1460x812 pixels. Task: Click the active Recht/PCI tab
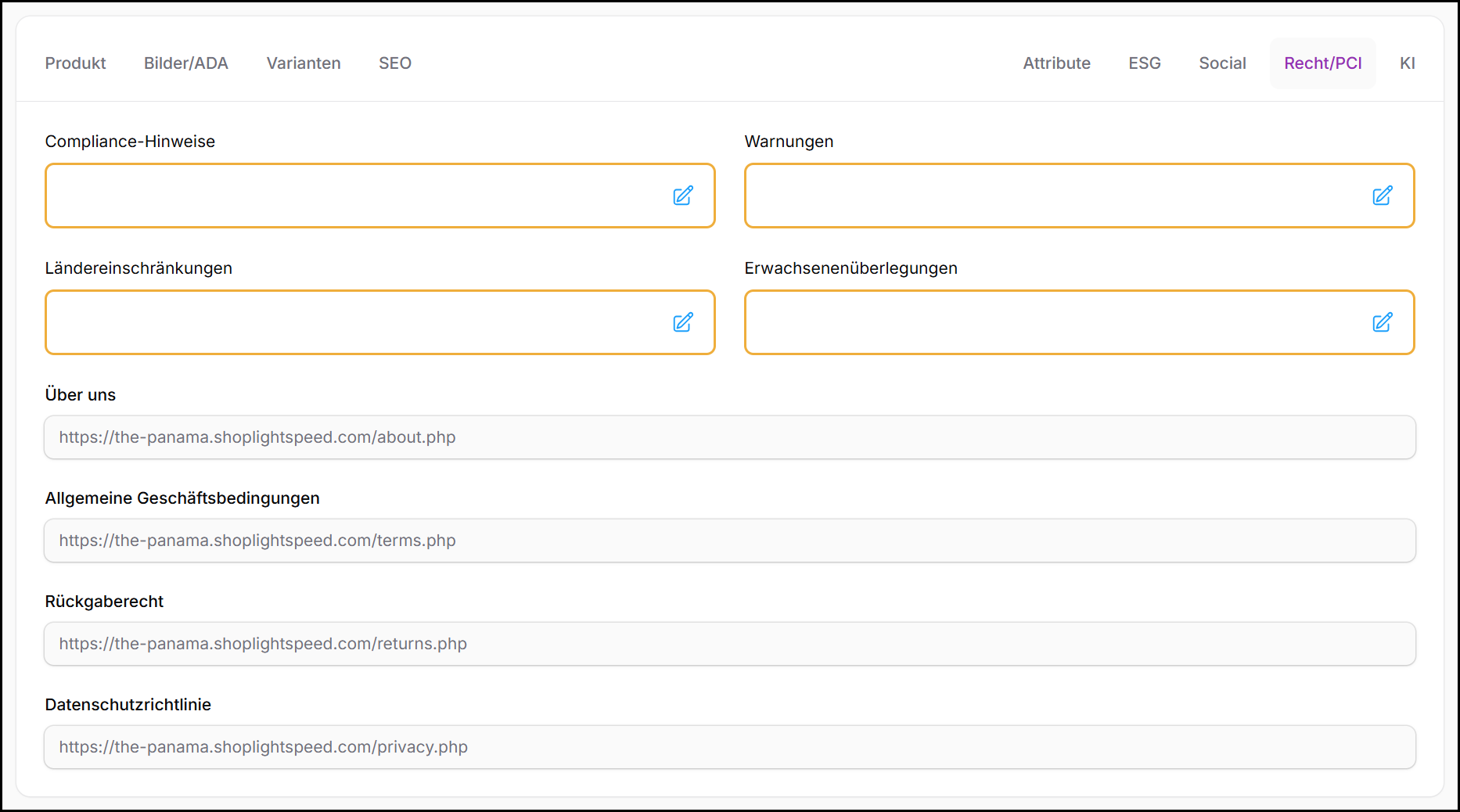pyautogui.click(x=1322, y=63)
